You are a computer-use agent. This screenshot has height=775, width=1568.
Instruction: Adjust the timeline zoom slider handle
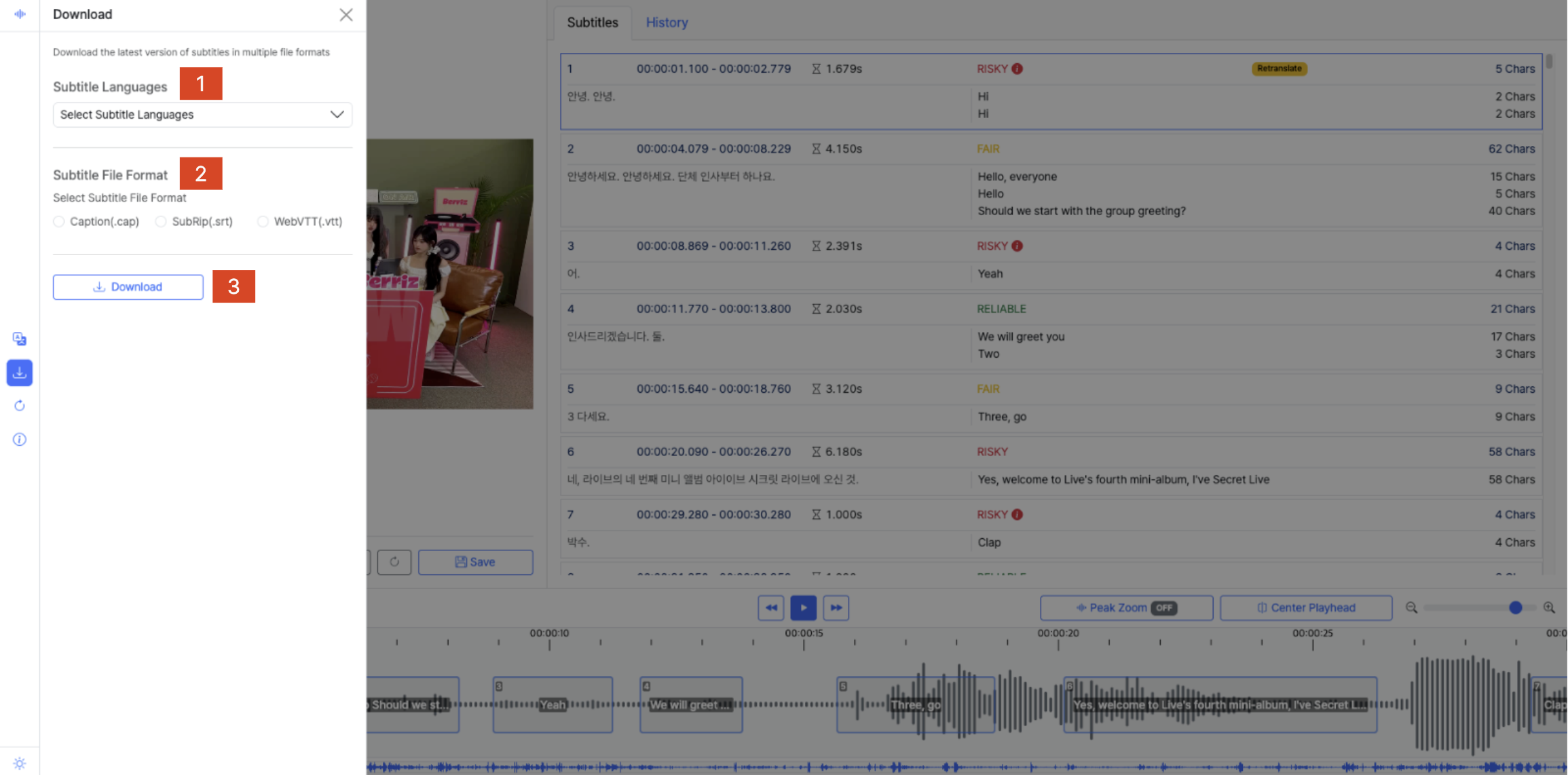1515,607
